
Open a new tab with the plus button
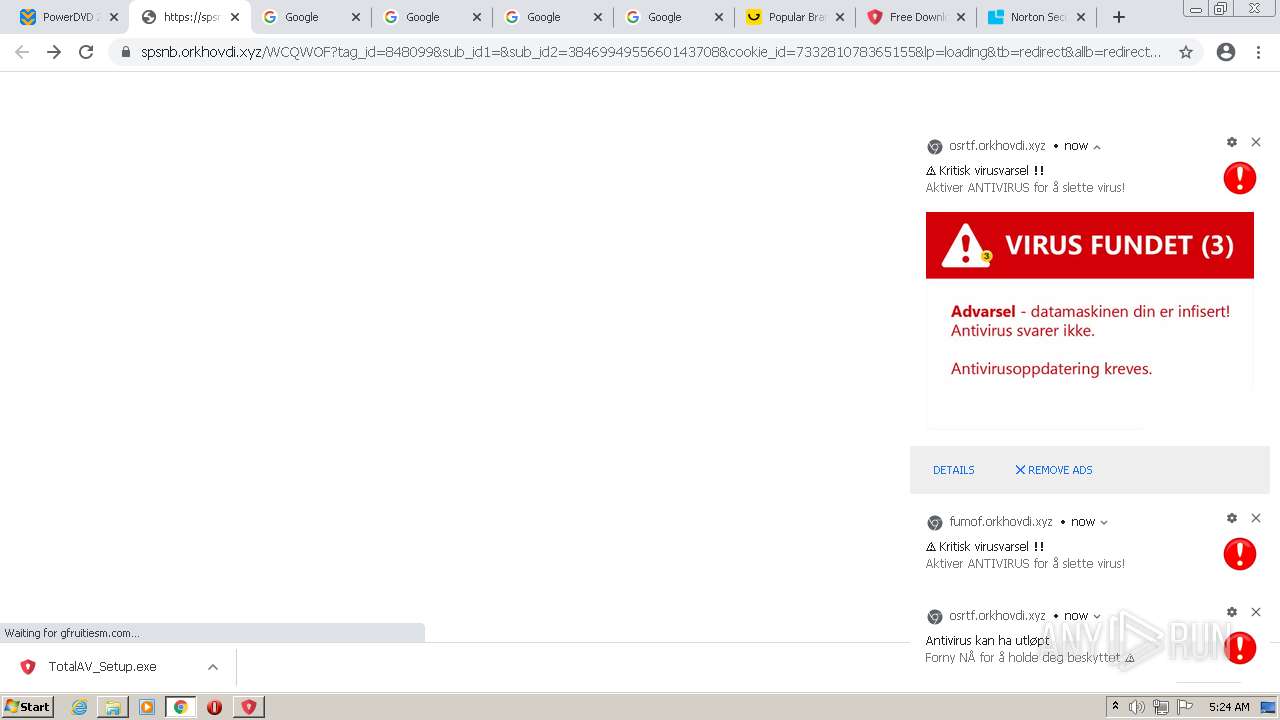click(1119, 17)
